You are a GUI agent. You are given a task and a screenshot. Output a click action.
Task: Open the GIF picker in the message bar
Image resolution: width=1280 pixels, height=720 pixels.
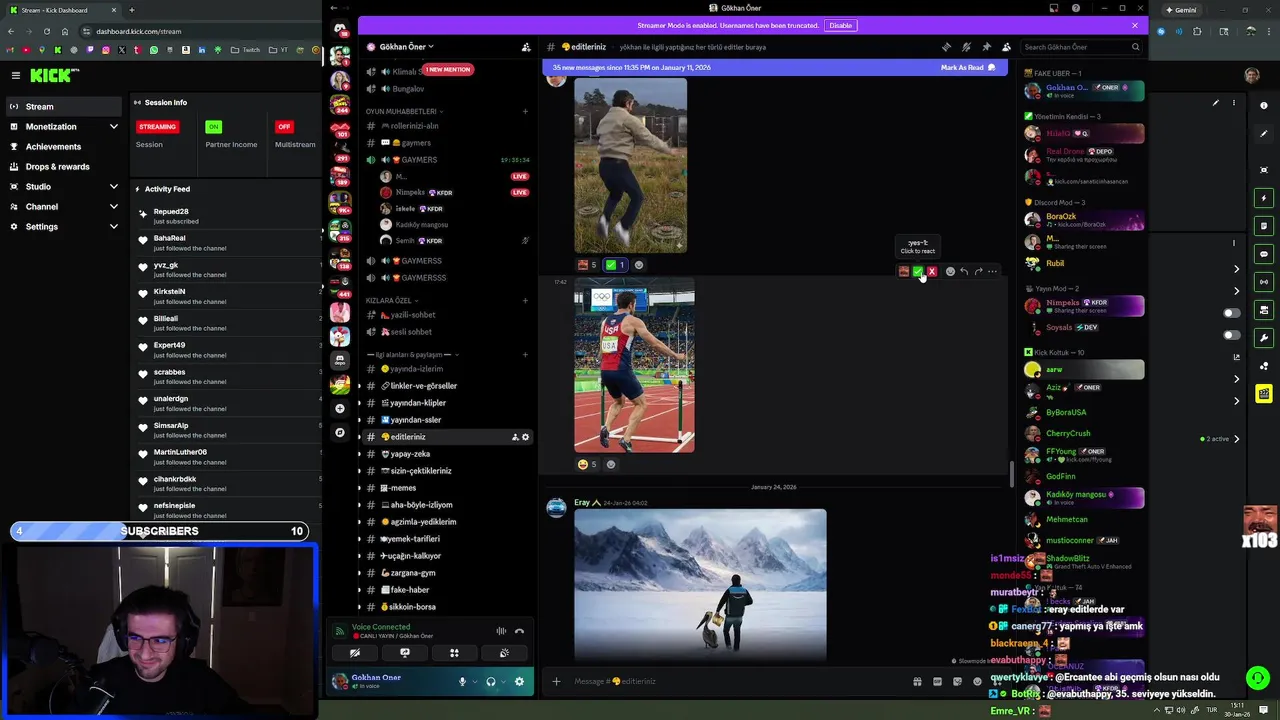point(937,682)
